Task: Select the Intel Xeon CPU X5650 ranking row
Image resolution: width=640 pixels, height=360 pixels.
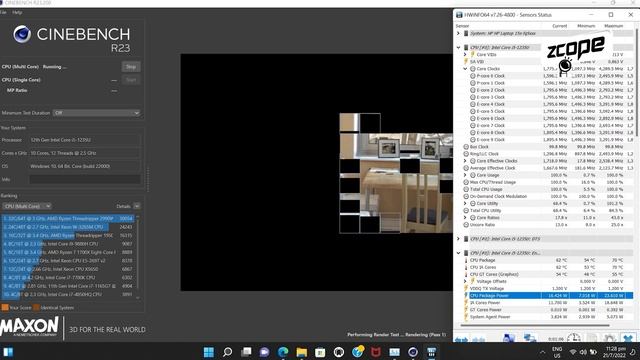Action: click(68, 269)
